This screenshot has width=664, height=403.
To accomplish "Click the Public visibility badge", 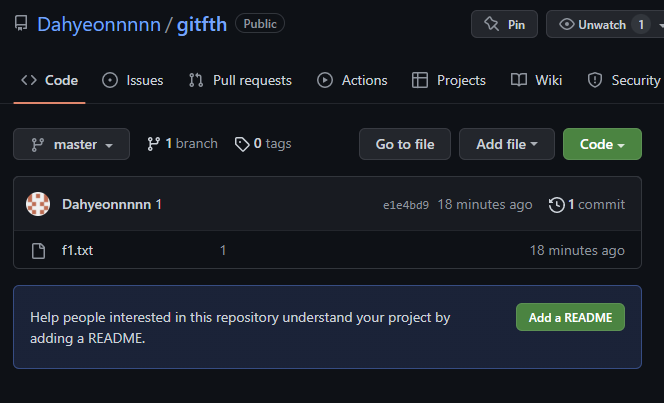I will point(260,24).
